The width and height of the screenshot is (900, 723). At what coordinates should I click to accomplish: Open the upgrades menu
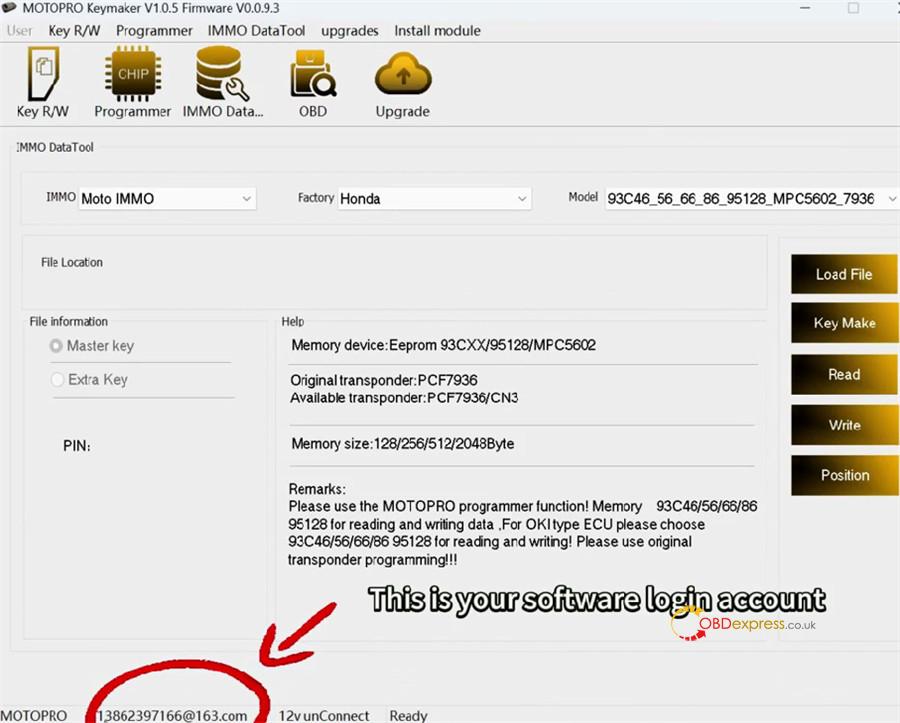350,31
